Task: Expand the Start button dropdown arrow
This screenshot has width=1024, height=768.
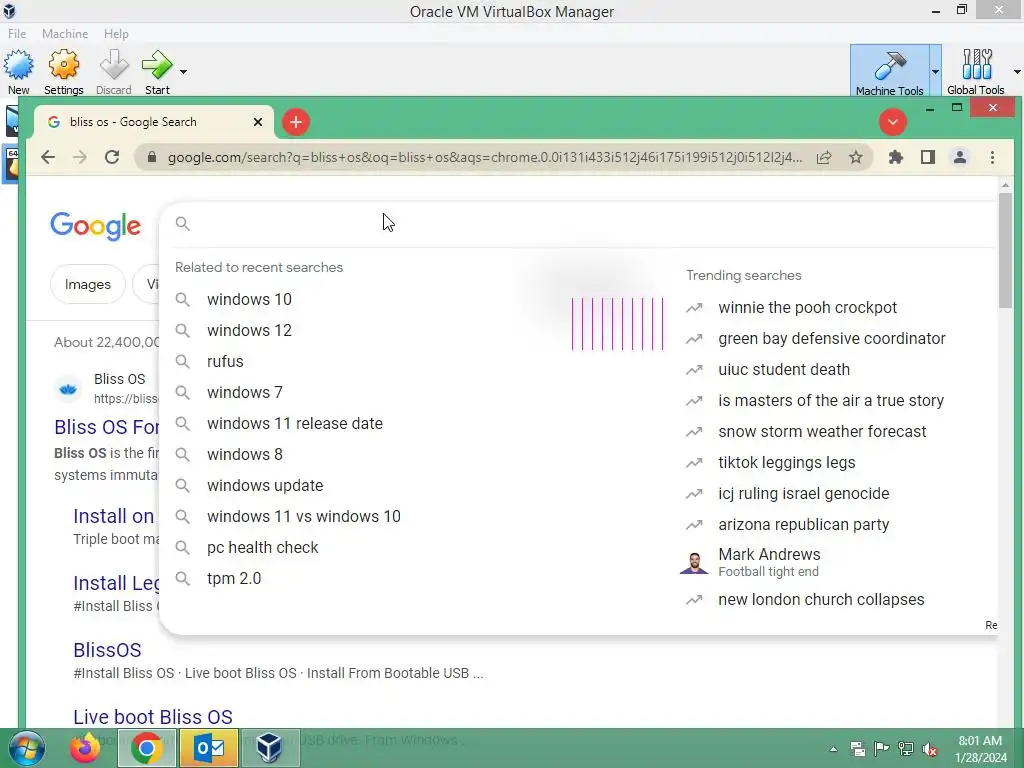Action: coord(184,72)
